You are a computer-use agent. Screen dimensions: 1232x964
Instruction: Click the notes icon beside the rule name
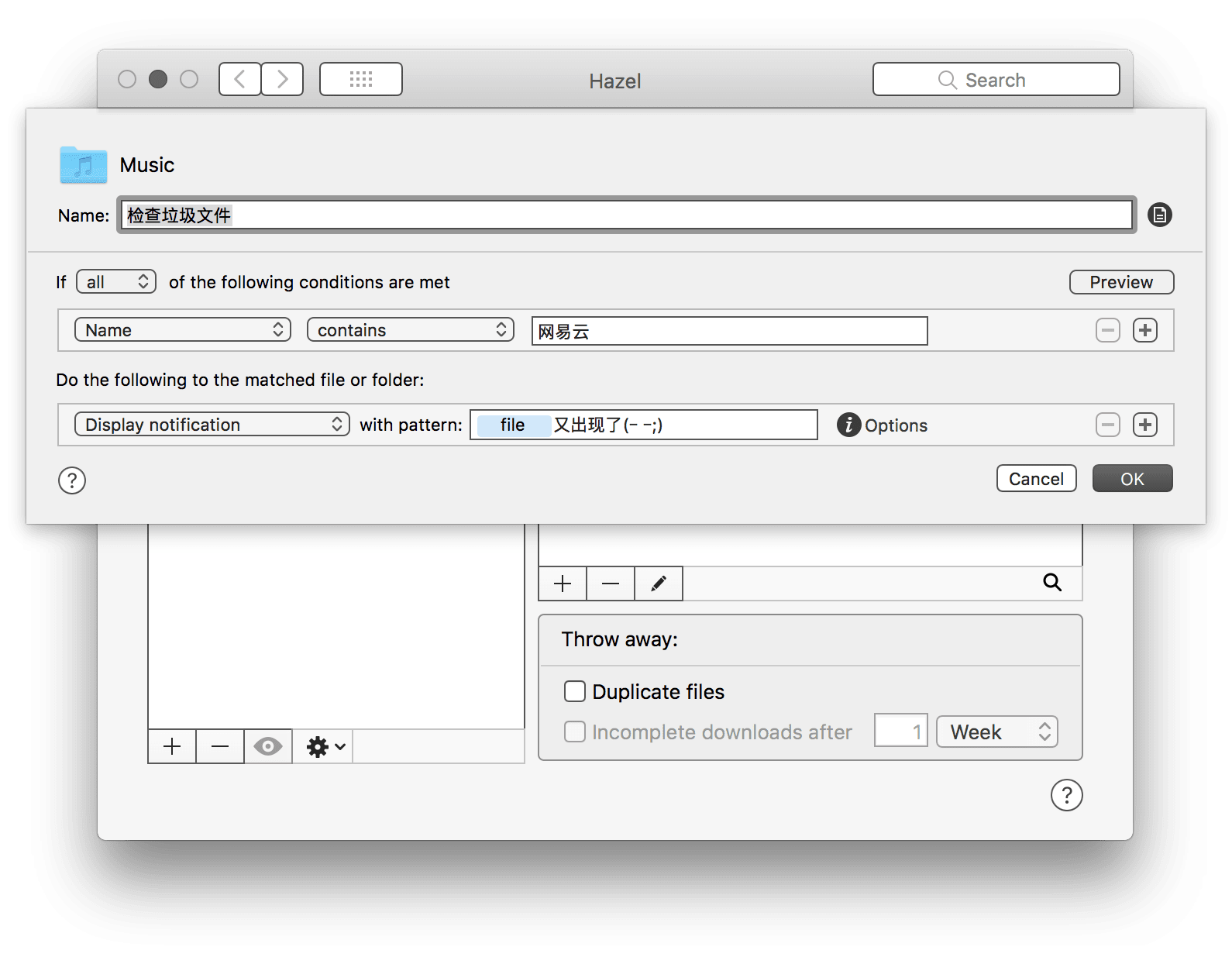tap(1159, 215)
